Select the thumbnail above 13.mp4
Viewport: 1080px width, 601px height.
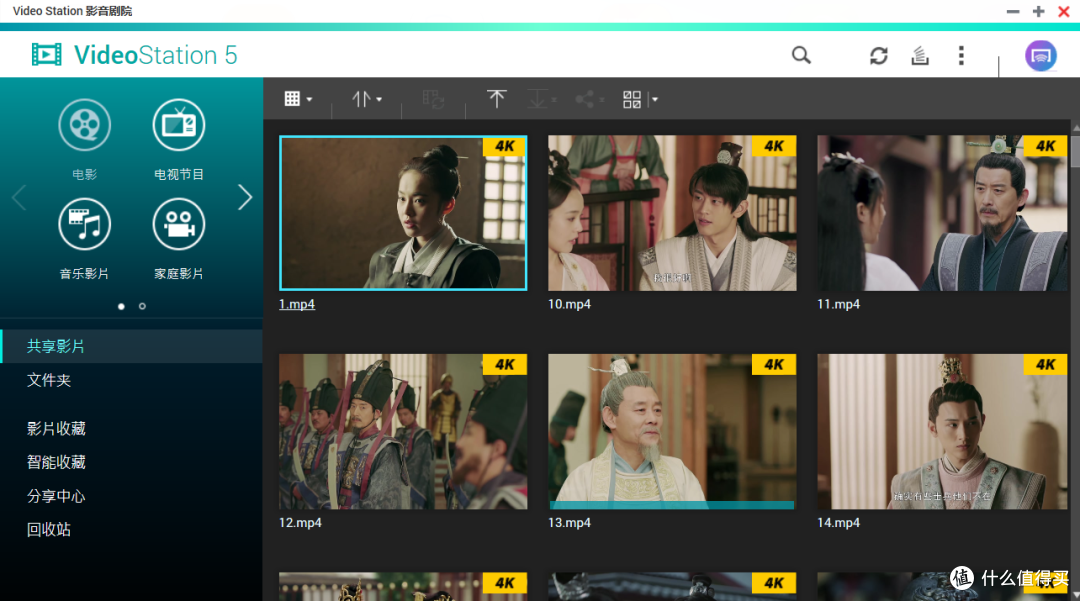click(x=672, y=432)
